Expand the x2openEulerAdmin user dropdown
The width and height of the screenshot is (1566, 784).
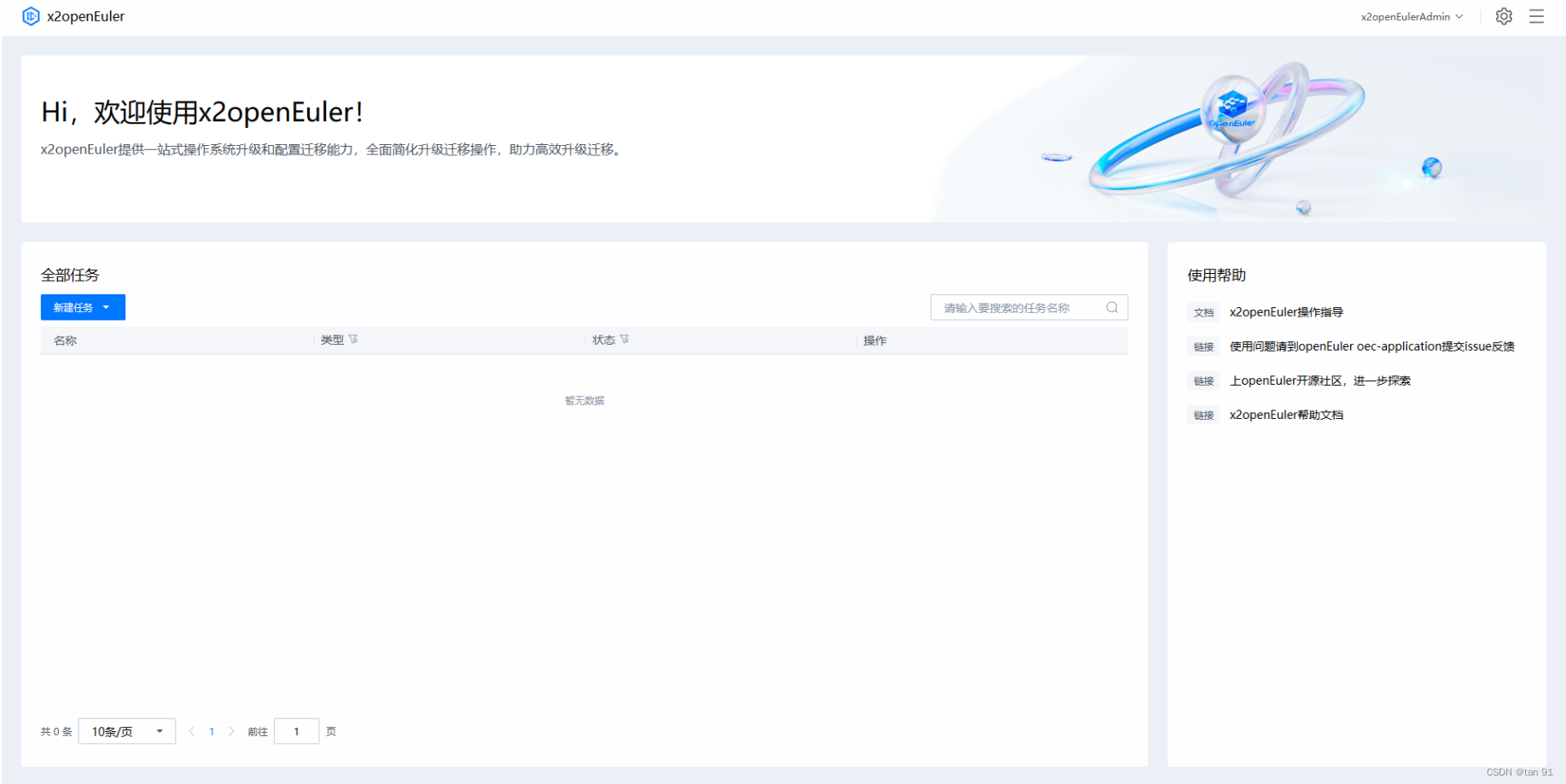pos(1412,16)
